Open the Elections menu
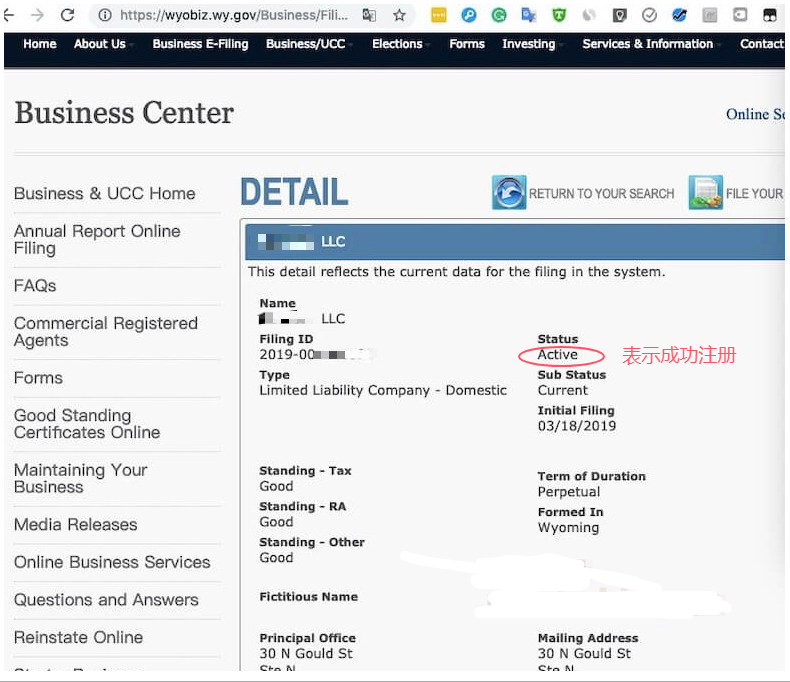 point(399,44)
